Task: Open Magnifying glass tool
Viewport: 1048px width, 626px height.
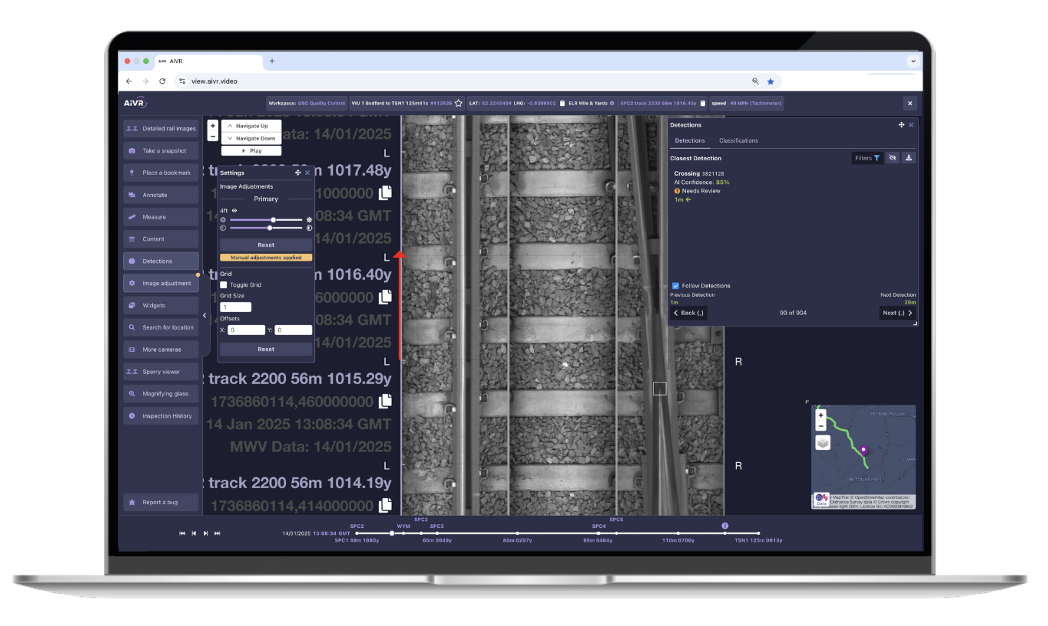Action: coord(160,394)
